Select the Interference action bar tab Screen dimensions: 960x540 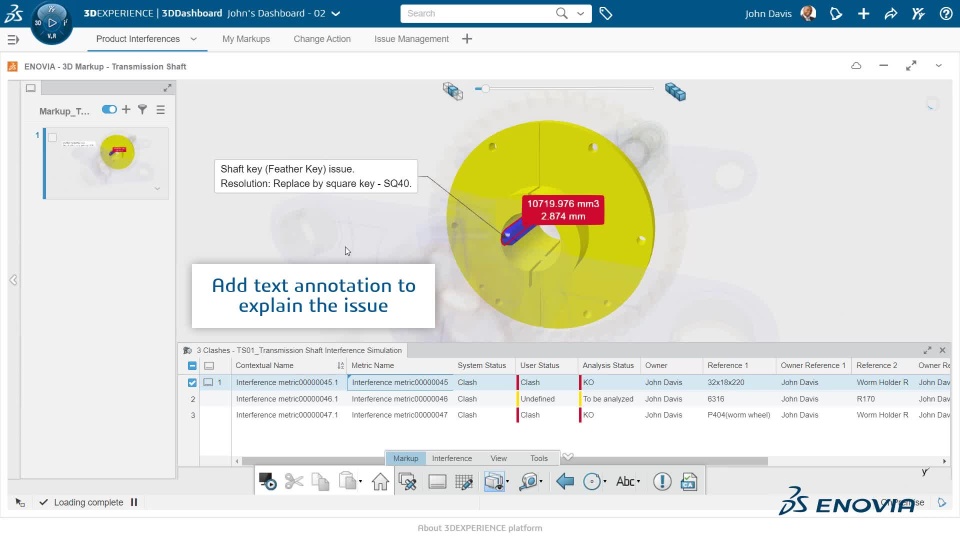(452, 459)
